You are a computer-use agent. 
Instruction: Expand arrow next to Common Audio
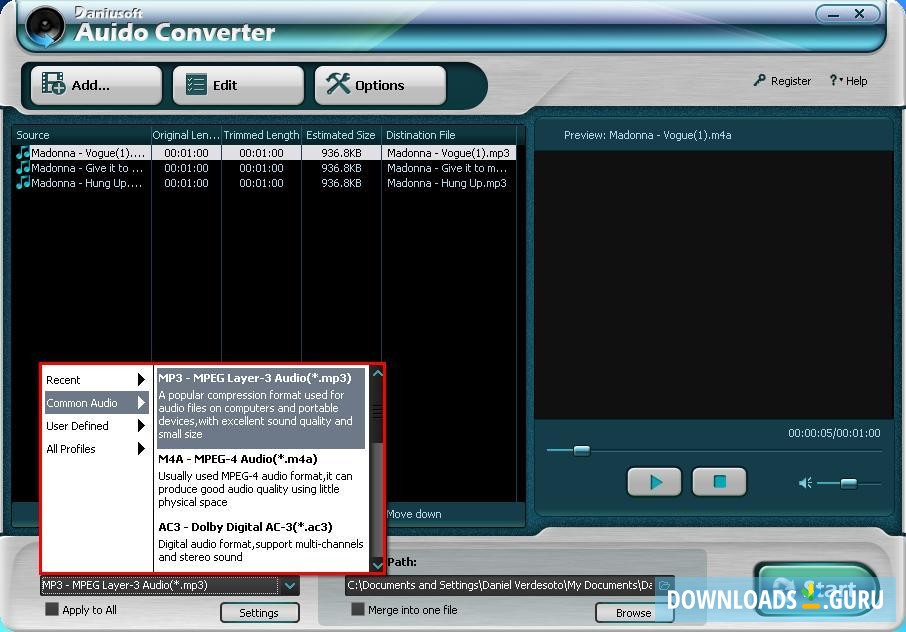[x=141, y=403]
